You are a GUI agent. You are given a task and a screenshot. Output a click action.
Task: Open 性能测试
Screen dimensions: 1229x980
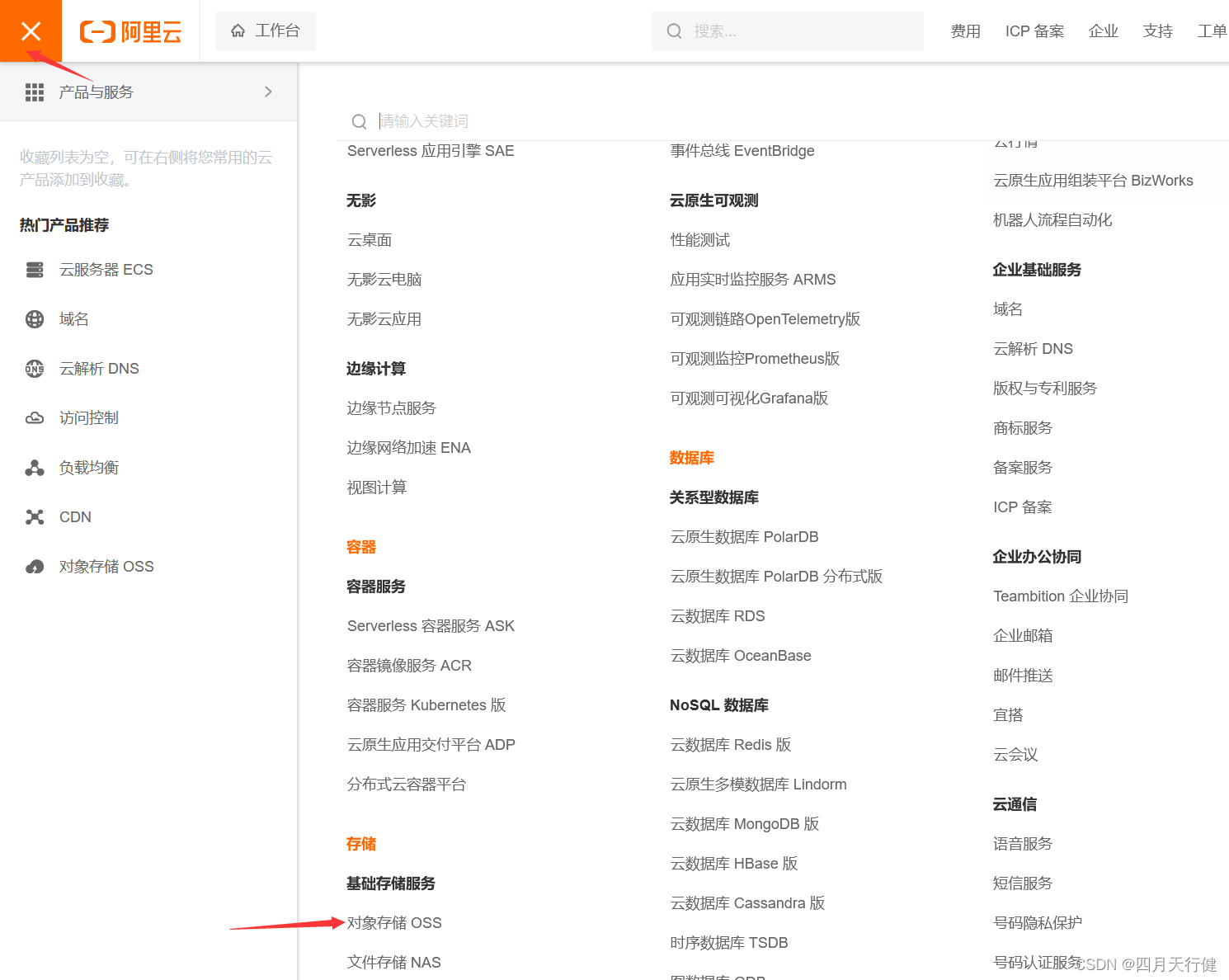[x=700, y=240]
